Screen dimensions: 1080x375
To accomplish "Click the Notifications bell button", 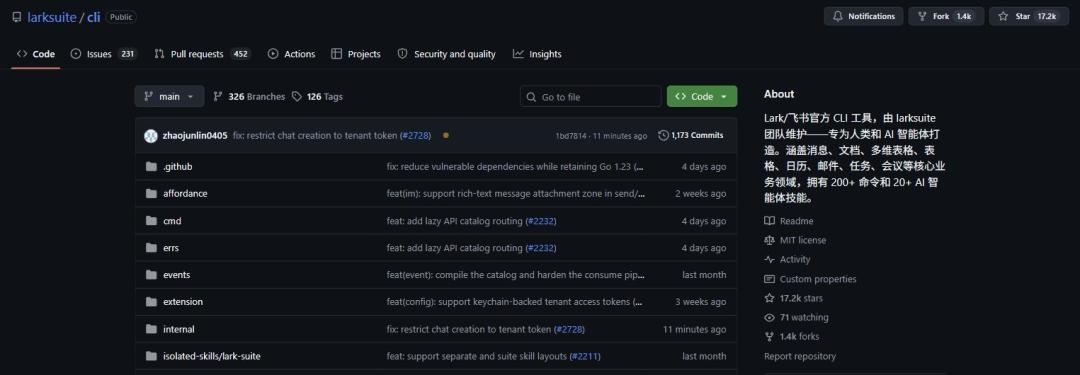I will pos(863,17).
